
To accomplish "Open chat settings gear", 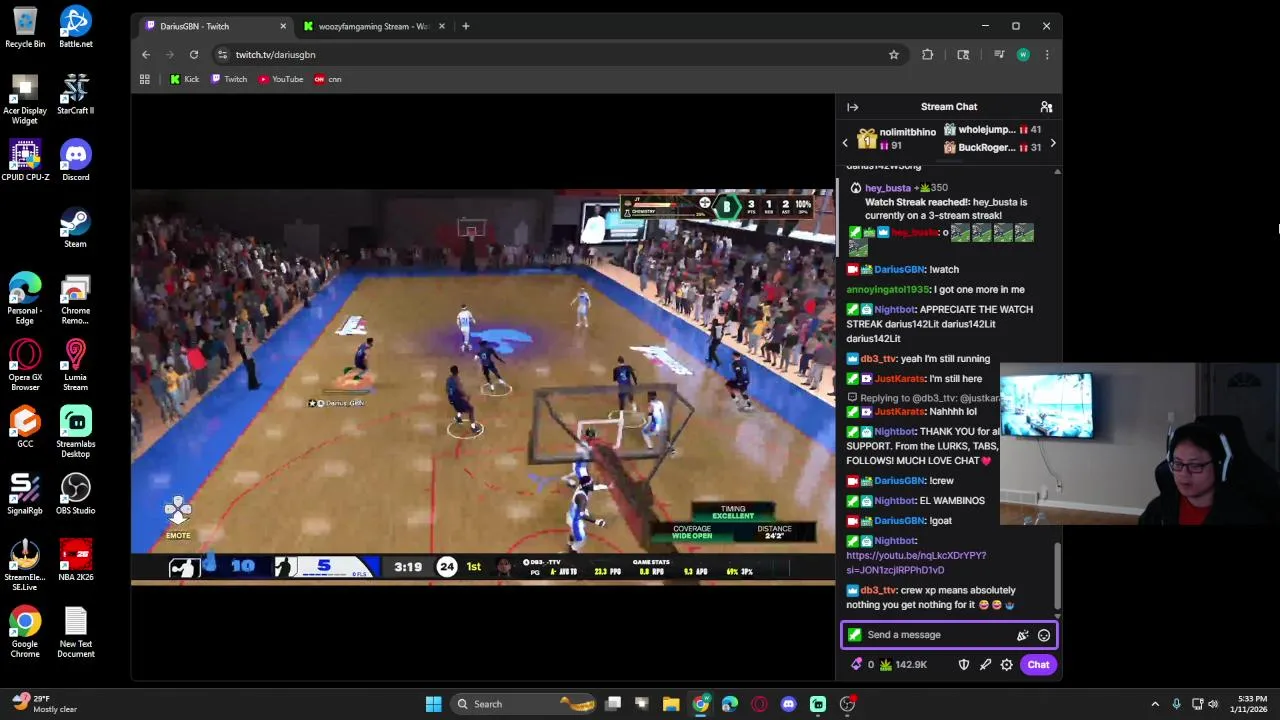I will (x=1007, y=665).
